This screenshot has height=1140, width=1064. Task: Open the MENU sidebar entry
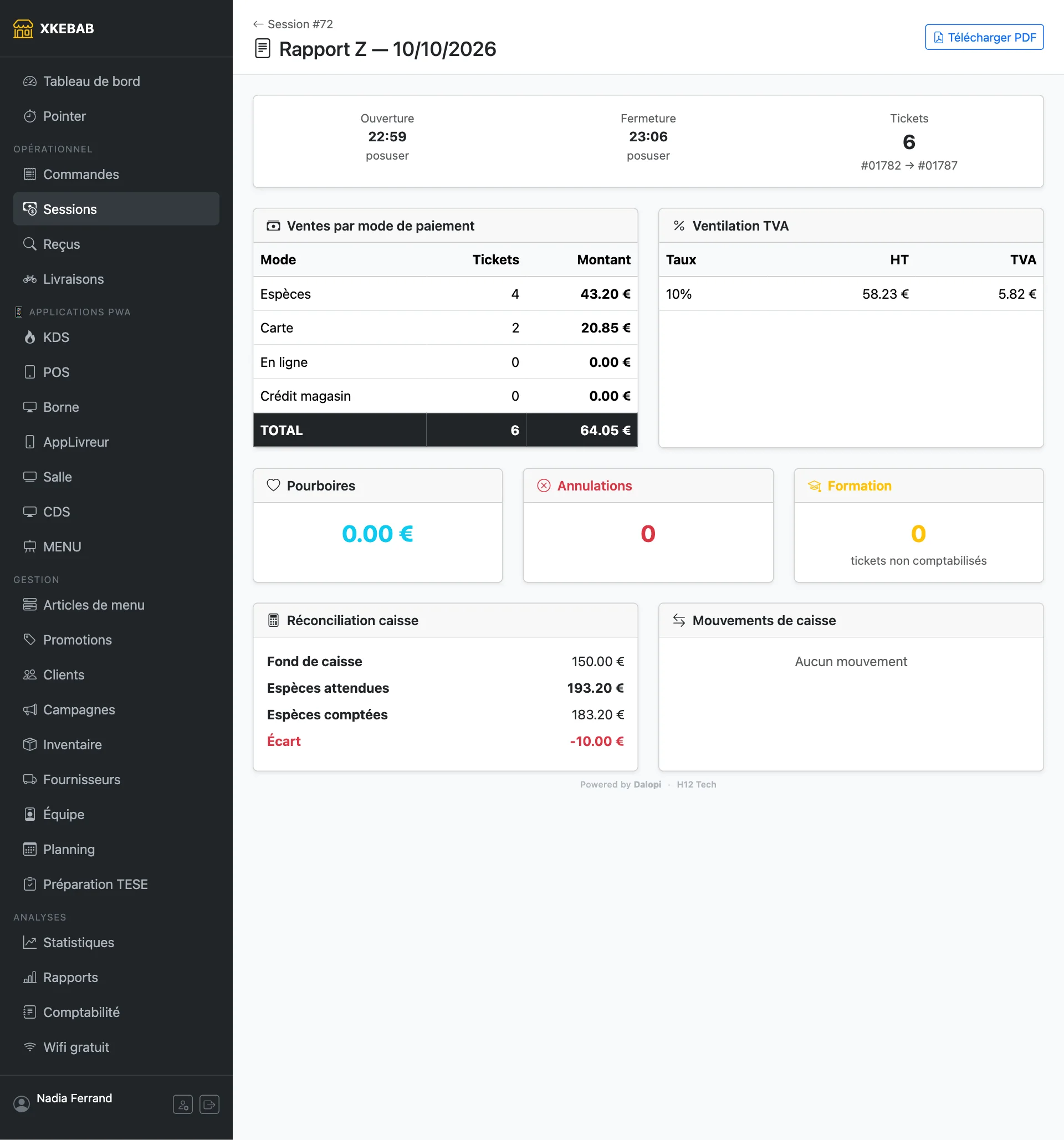coord(116,547)
